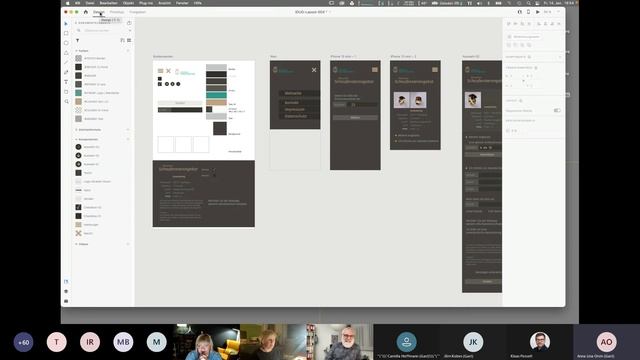The width and height of the screenshot is (640, 360).
Task: Open the Libraries panel icon at toolbar bottom
Action: click(x=66, y=282)
